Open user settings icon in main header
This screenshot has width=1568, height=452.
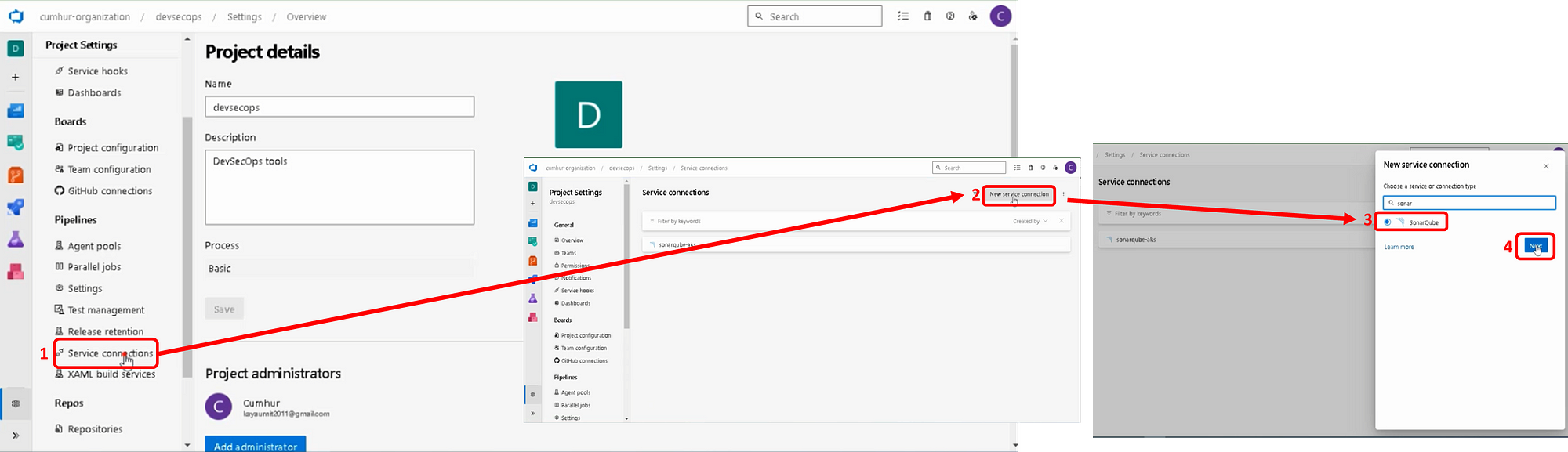(973, 16)
